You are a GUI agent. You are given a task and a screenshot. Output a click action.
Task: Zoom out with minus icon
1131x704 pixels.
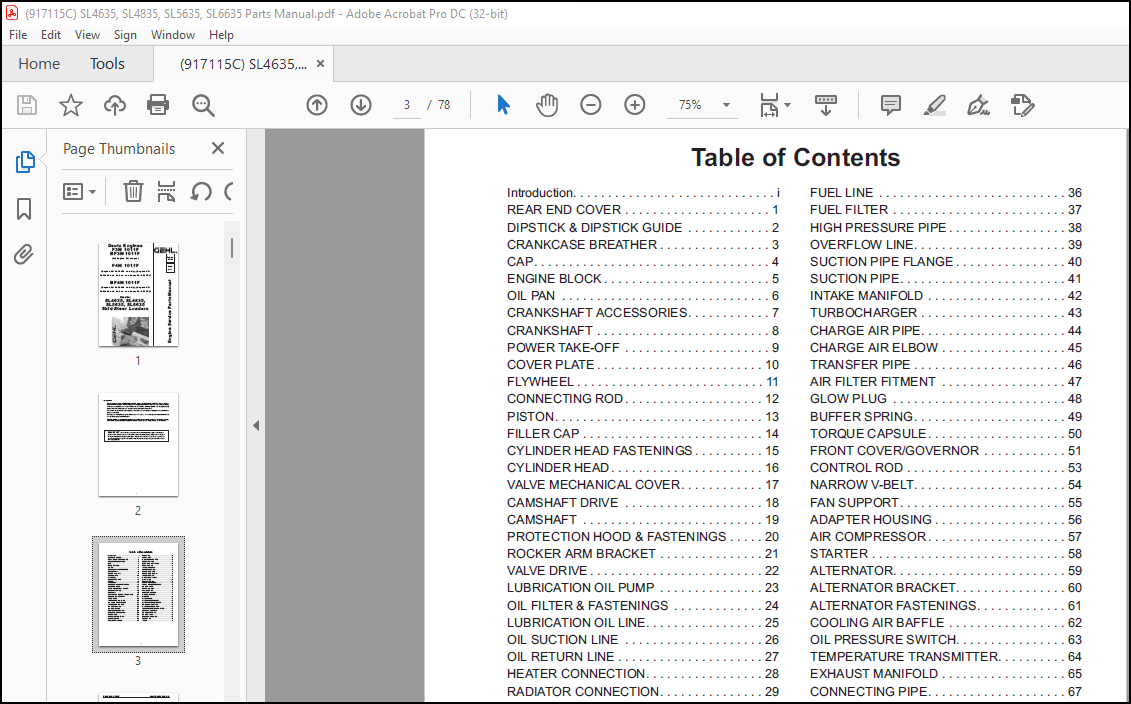(x=591, y=105)
